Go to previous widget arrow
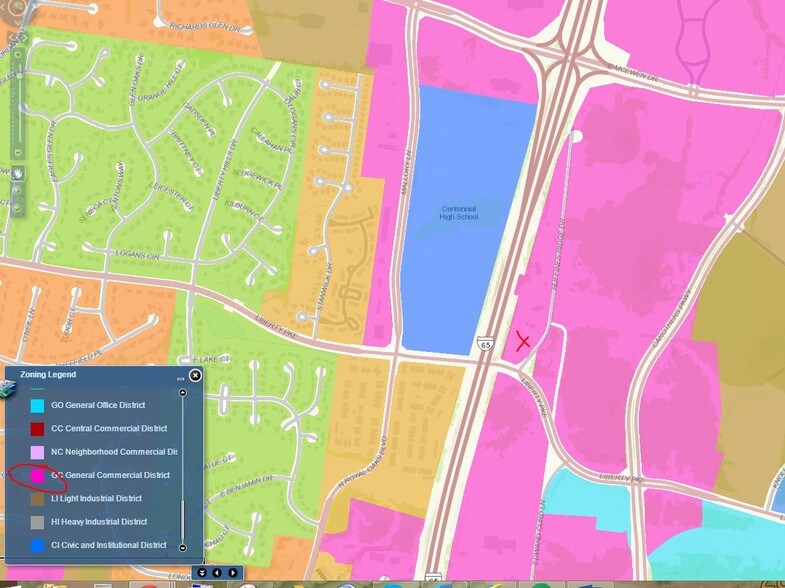The height and width of the screenshot is (588, 785). (x=217, y=572)
